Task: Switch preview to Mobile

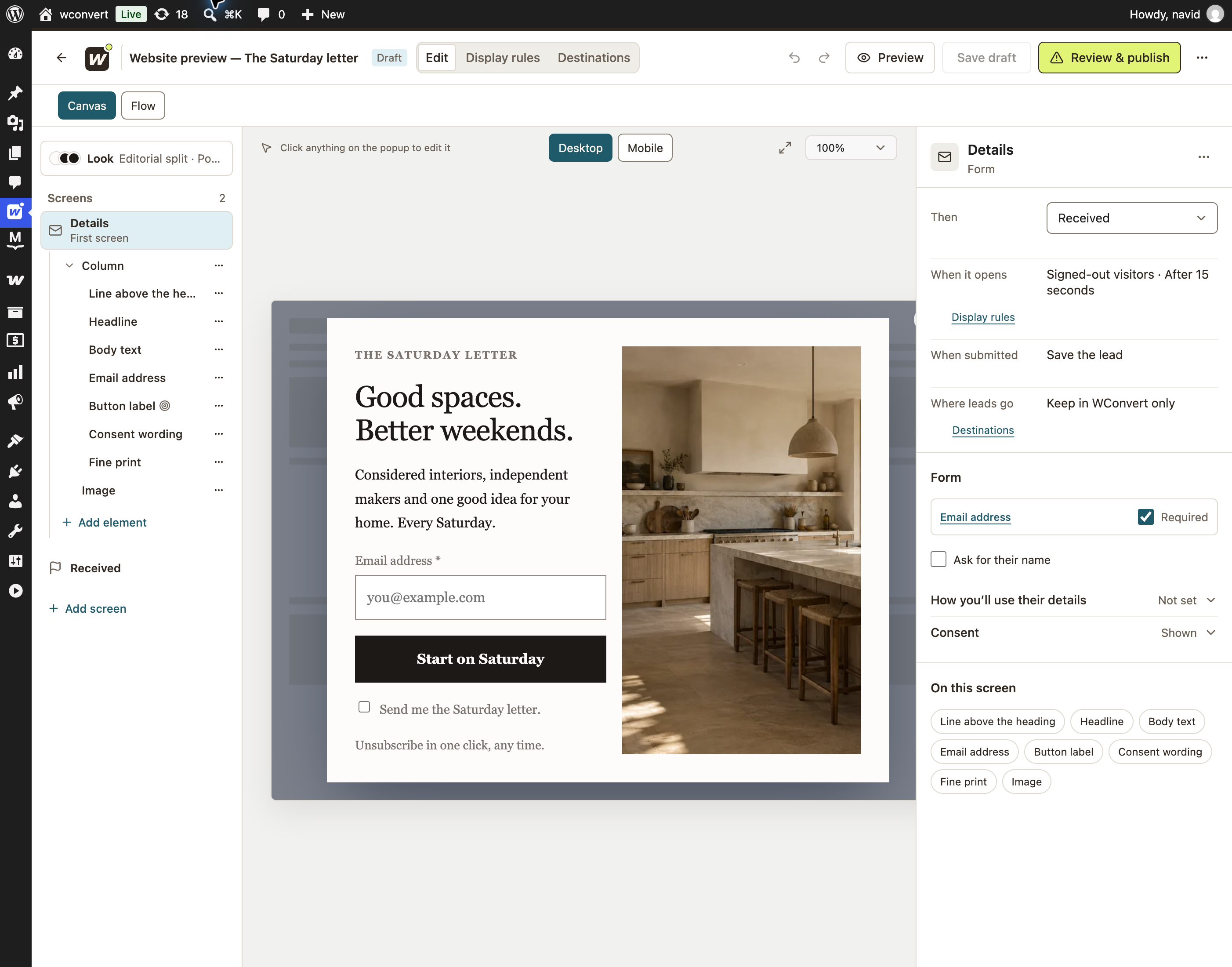Action: [645, 148]
